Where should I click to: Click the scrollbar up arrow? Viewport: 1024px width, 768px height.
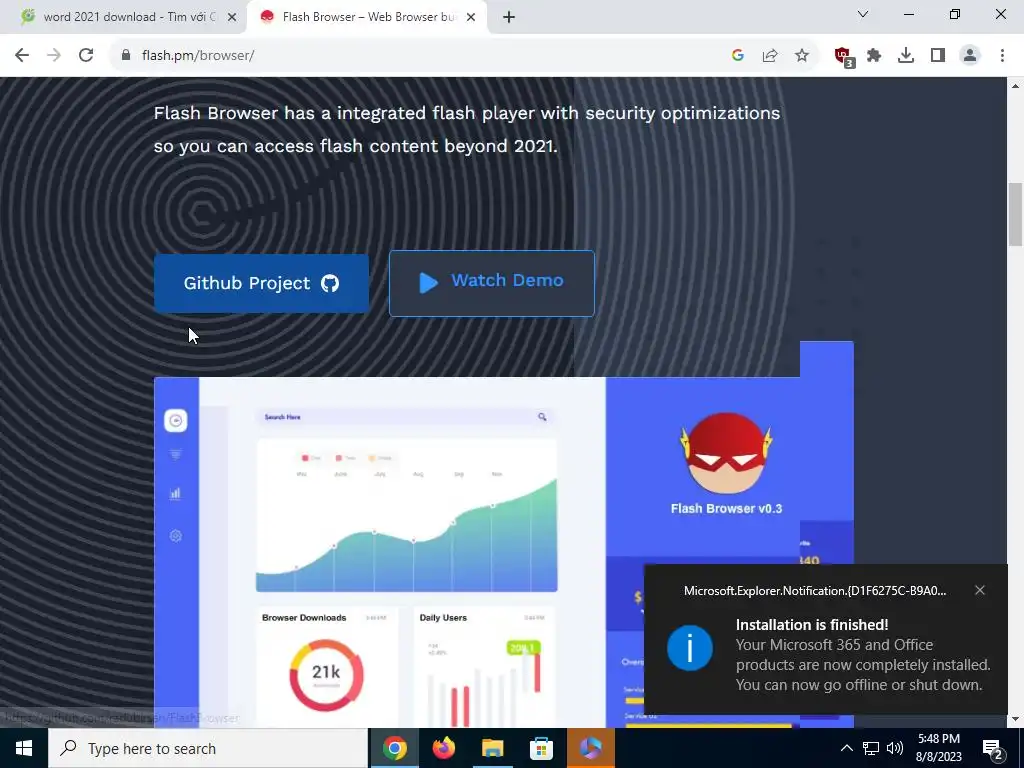(1016, 85)
